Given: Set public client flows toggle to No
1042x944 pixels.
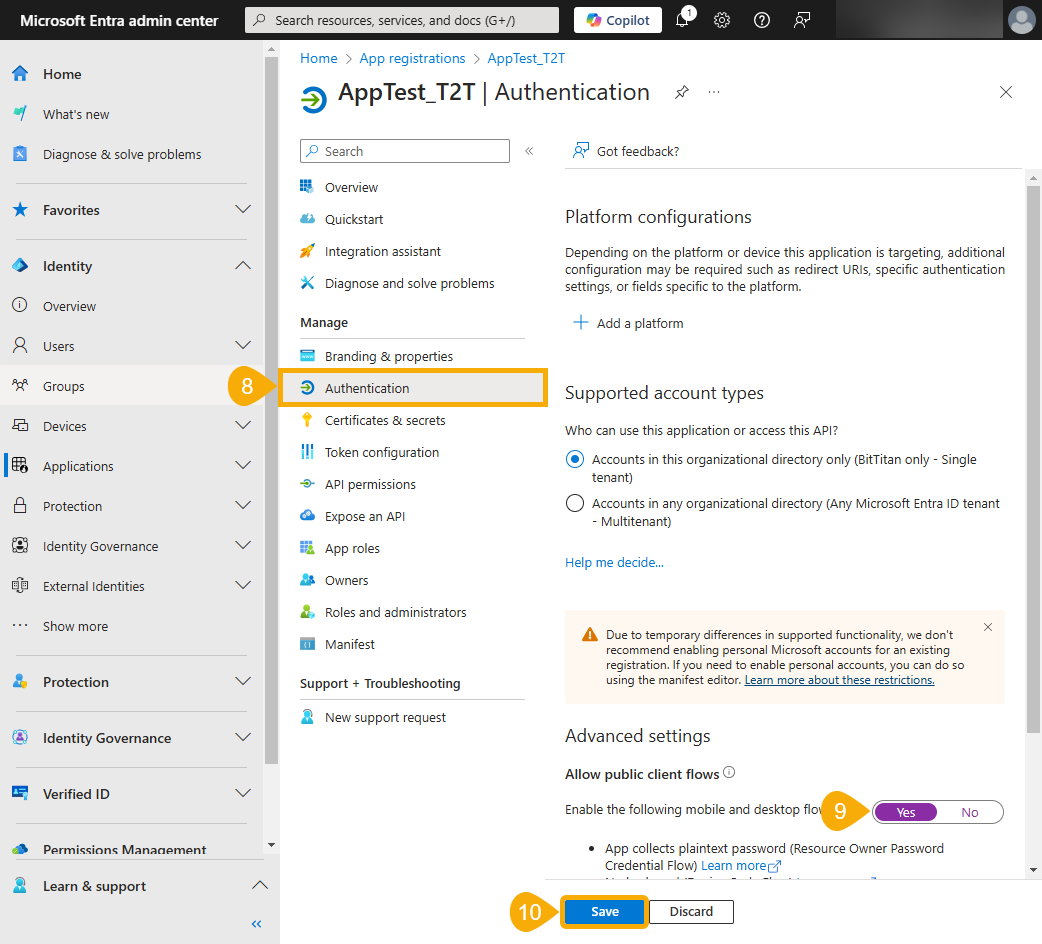Looking at the screenshot, I should point(970,812).
